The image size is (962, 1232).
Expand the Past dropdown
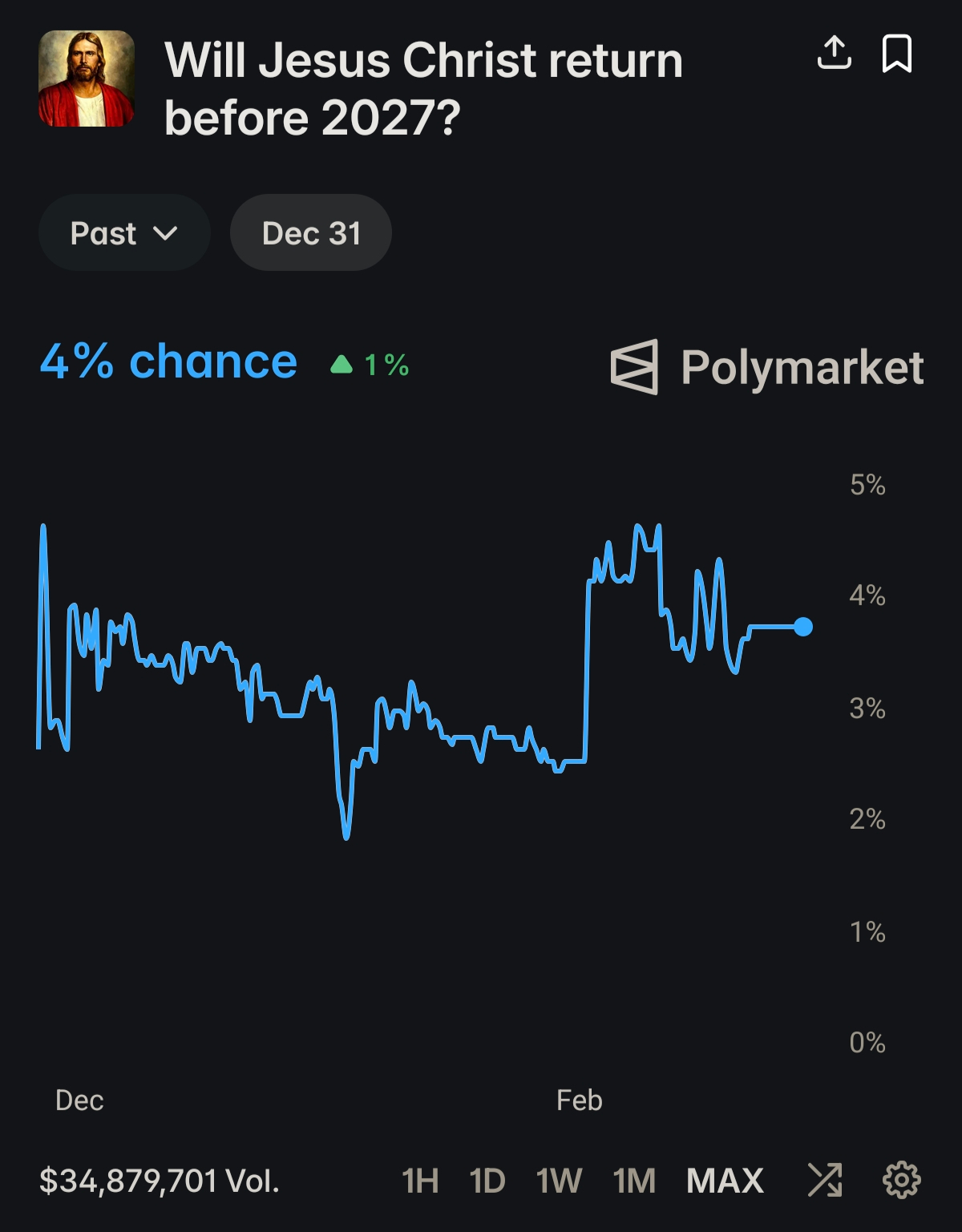point(124,233)
